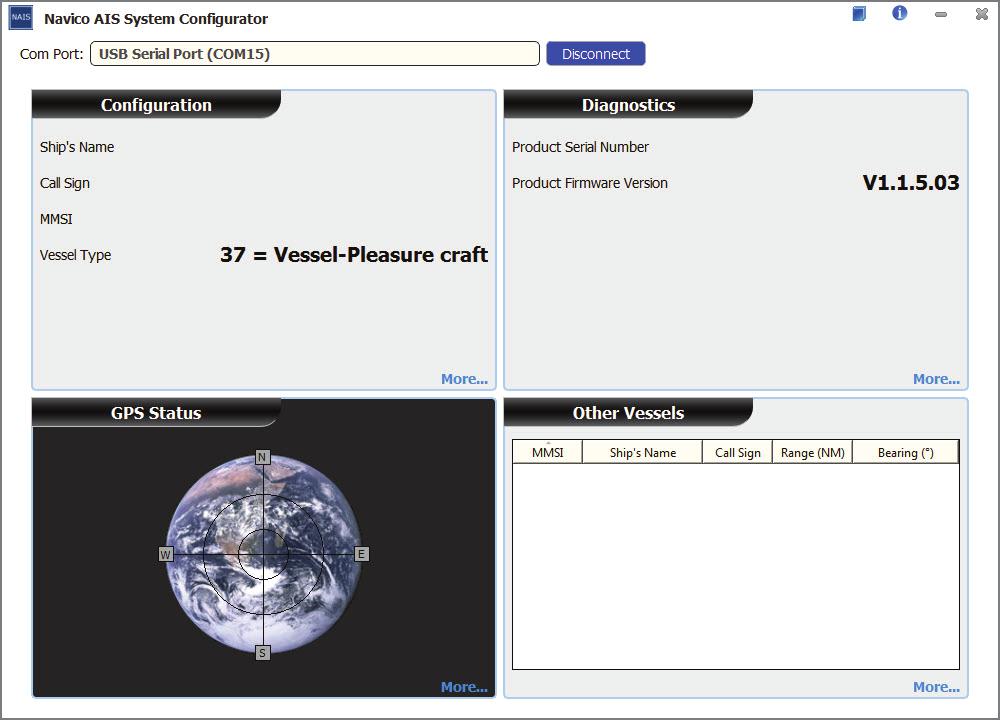Click the S marker on the GPS globe
Screen dimensions: 1000x720
(262, 653)
